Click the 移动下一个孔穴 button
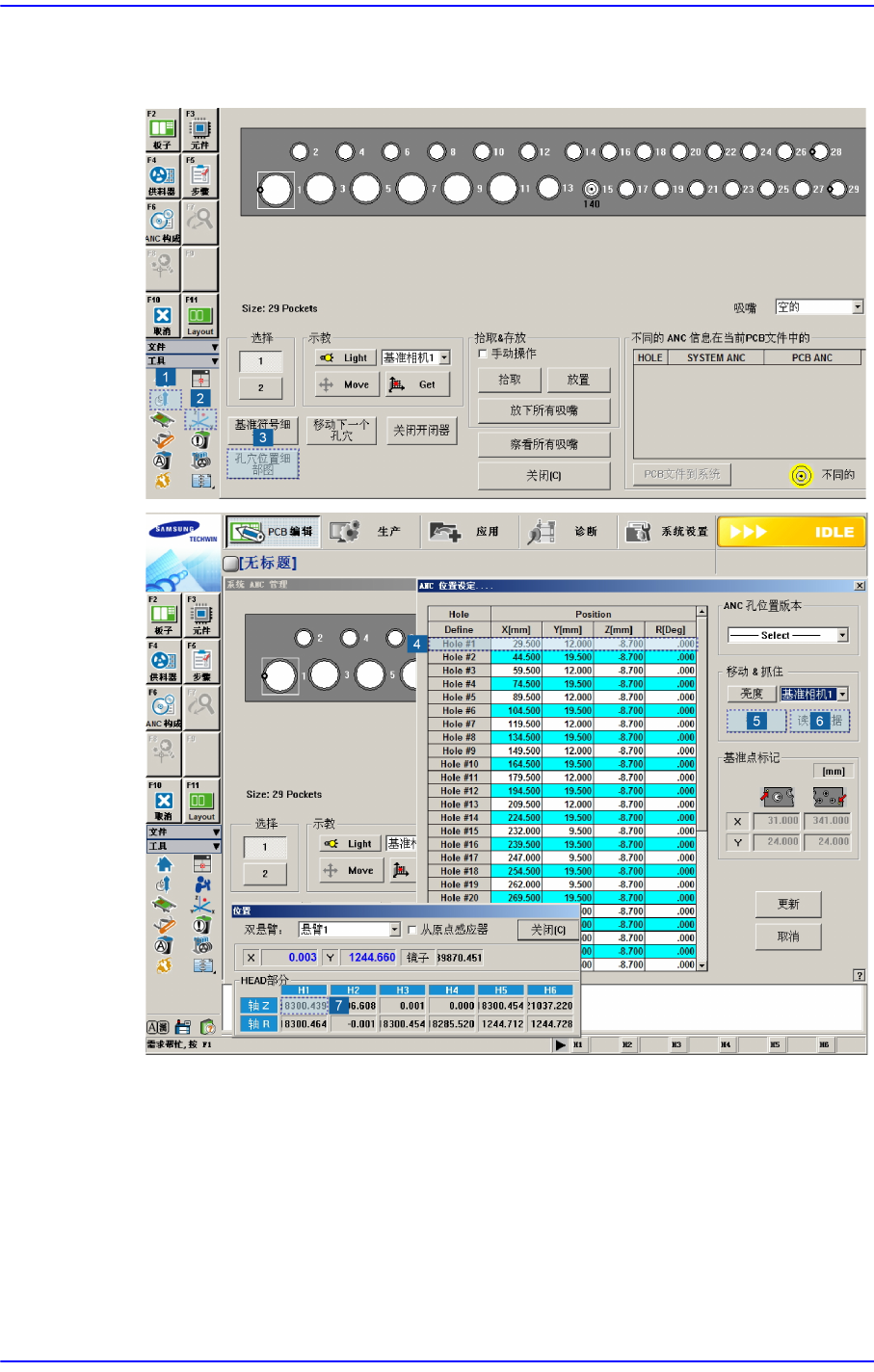Viewport: 874px width, 1372px height. pyautogui.click(x=341, y=430)
